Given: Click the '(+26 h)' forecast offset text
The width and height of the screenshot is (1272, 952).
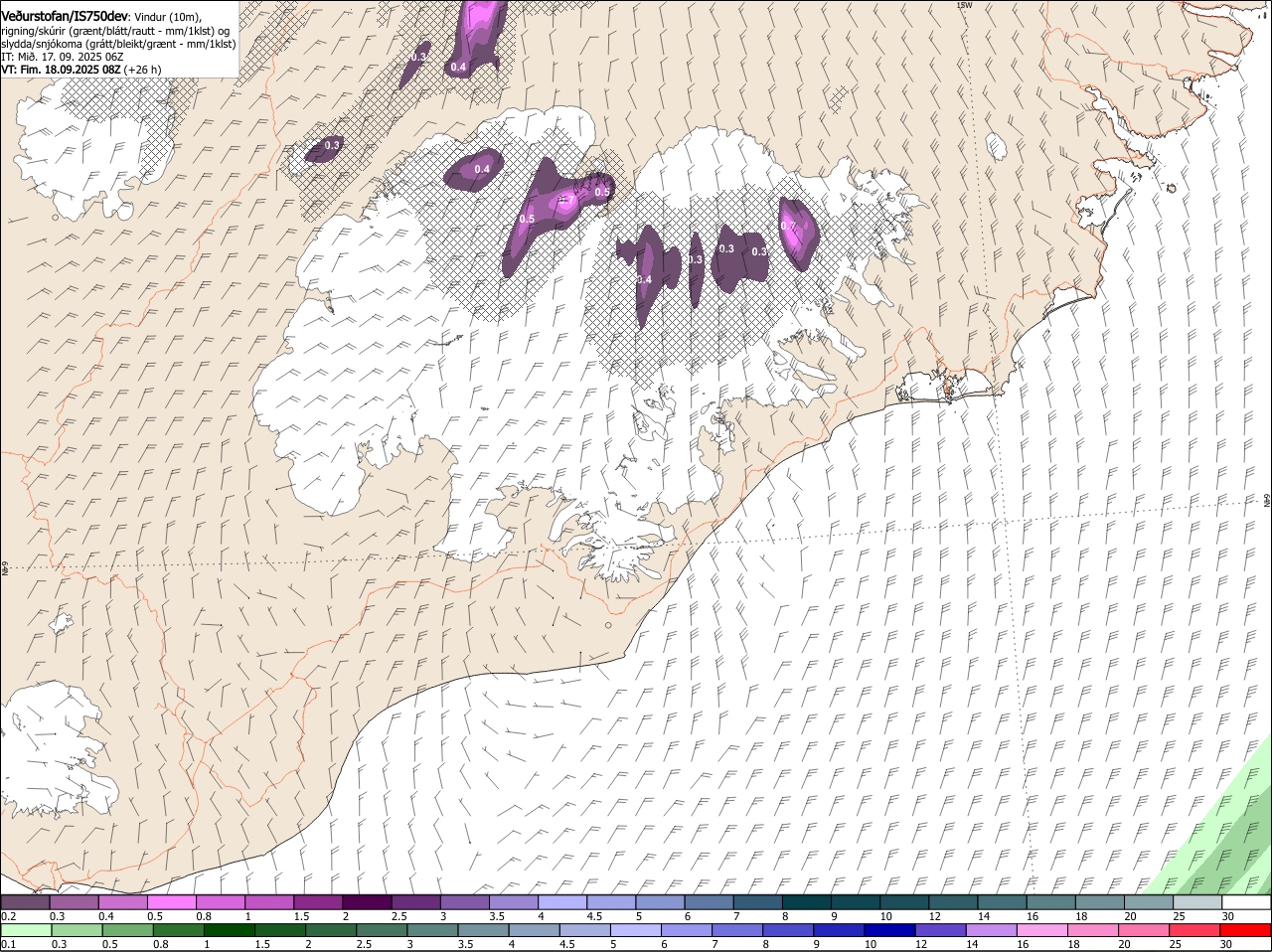Looking at the screenshot, I should [x=143, y=70].
